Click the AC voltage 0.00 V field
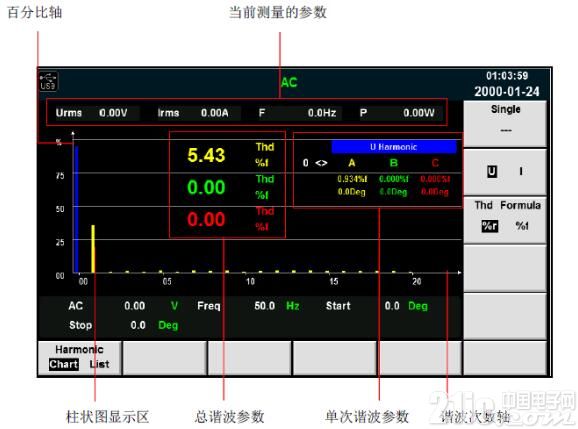Screen dimensions: 578x429 click(123, 306)
